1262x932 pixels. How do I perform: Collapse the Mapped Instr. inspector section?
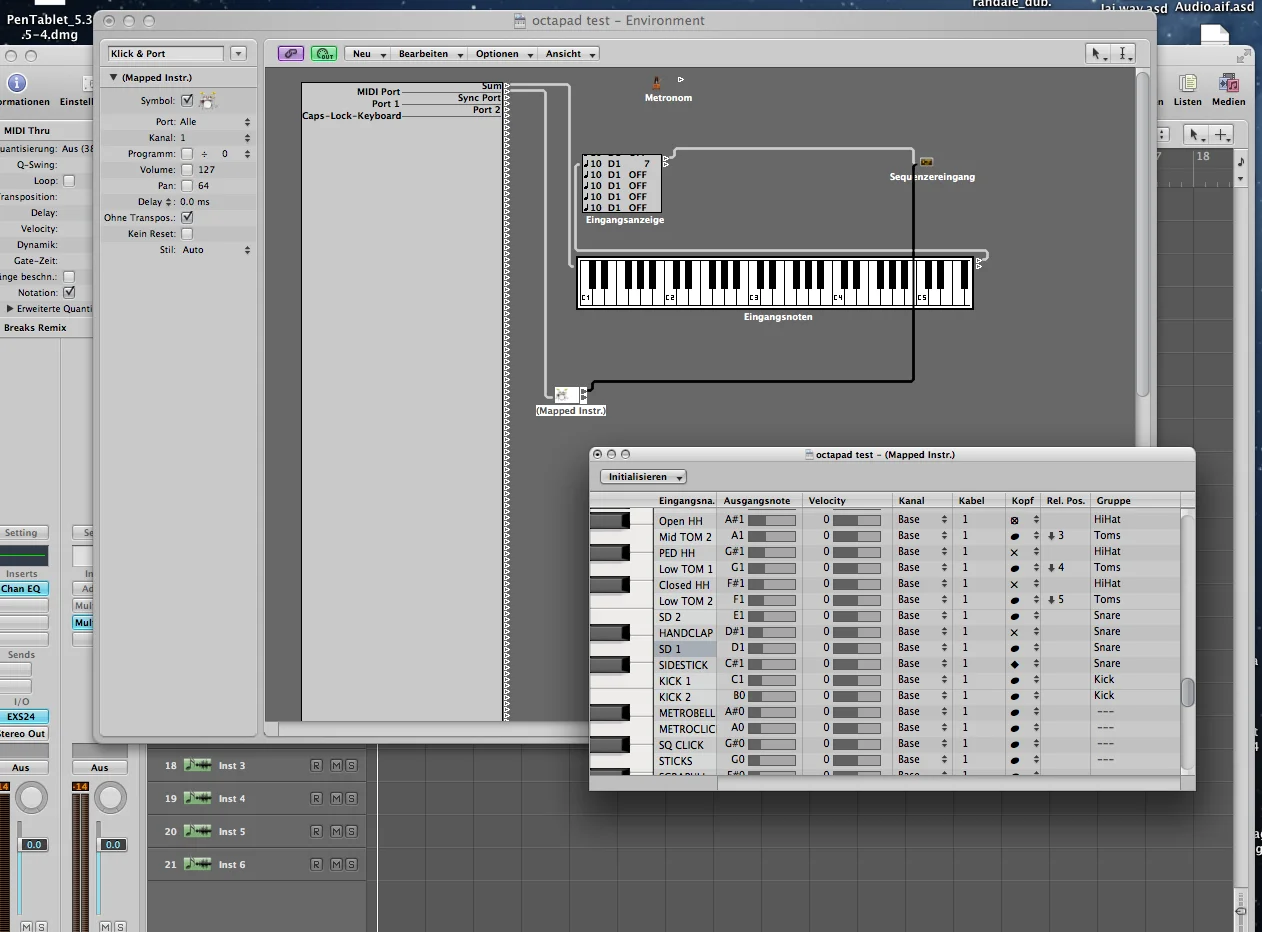coord(114,78)
